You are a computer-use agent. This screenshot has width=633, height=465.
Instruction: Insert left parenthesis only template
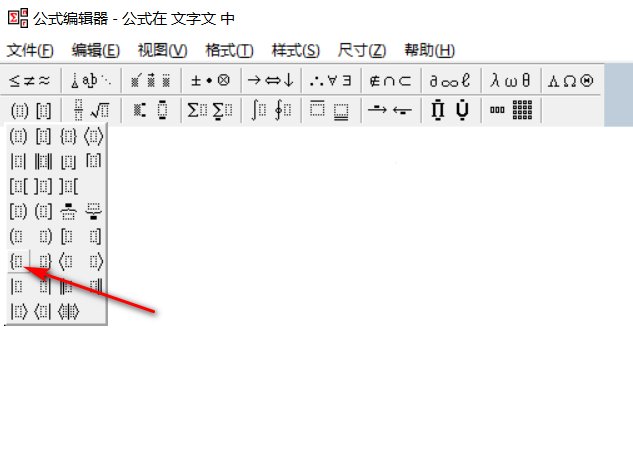coord(18,237)
